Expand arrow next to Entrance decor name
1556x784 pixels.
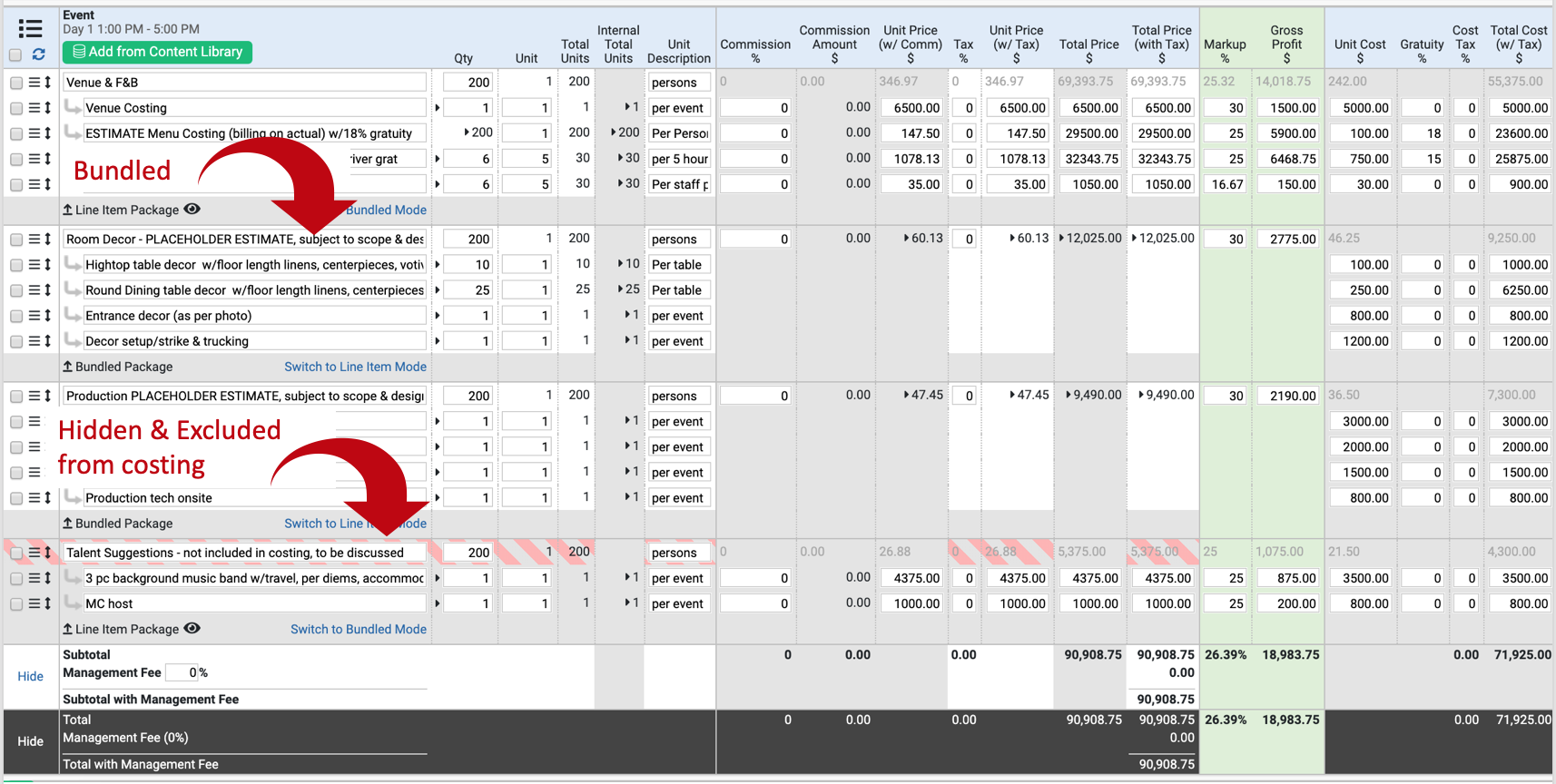pos(437,316)
